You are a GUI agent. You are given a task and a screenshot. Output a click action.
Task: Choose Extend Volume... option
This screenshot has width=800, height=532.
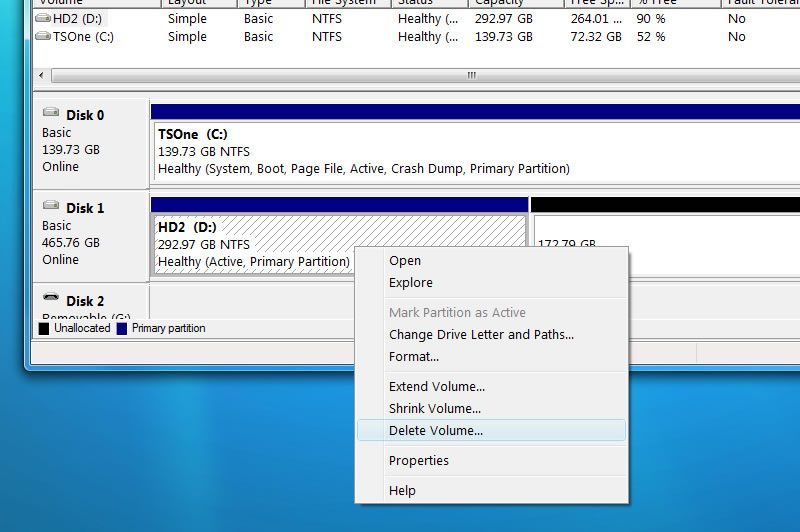(x=437, y=387)
